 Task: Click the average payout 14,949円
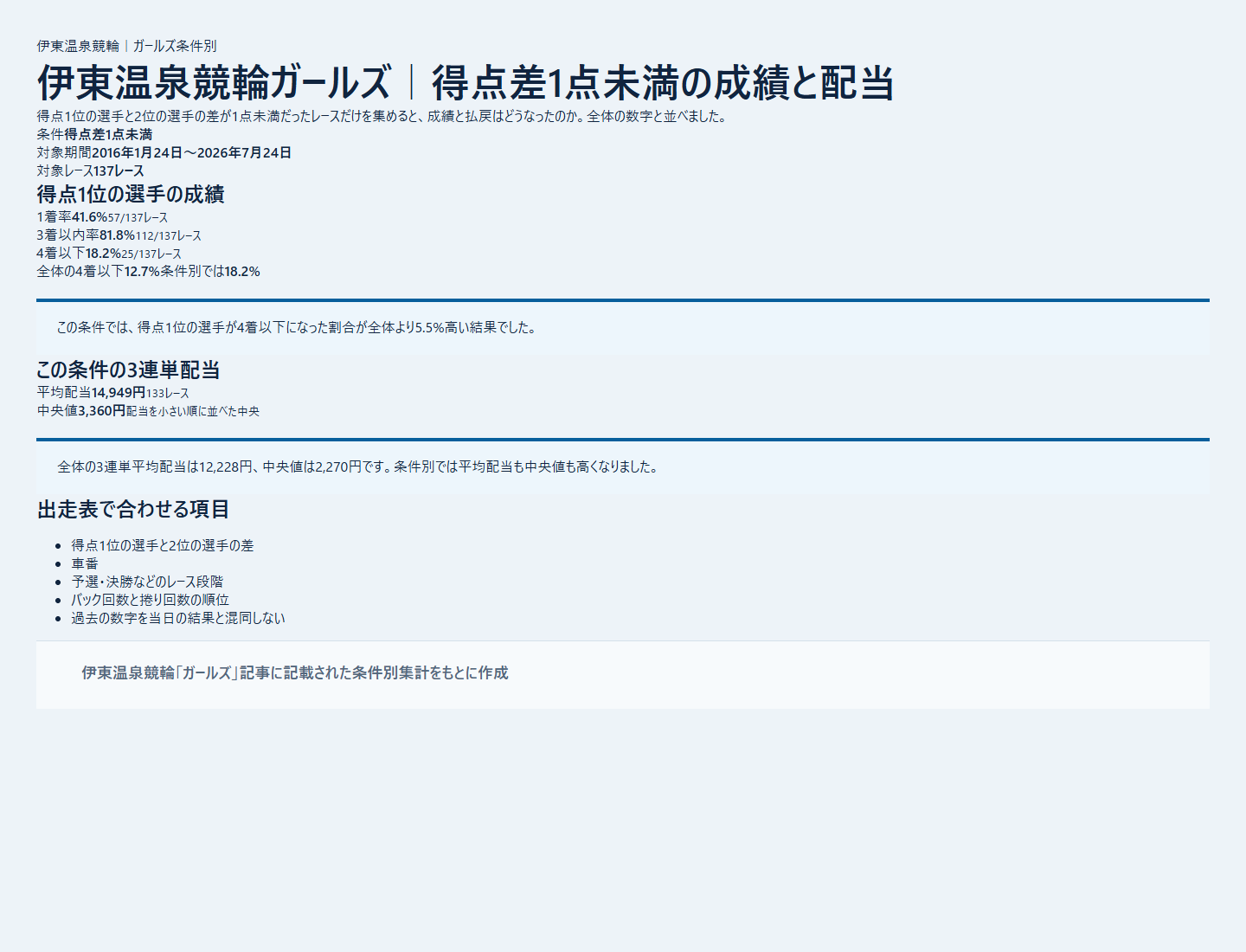(x=119, y=393)
